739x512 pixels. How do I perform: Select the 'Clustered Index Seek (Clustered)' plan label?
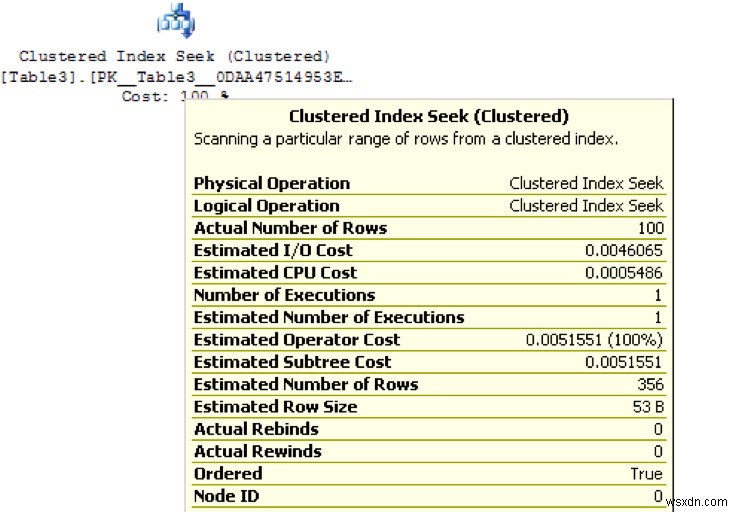coord(174,57)
